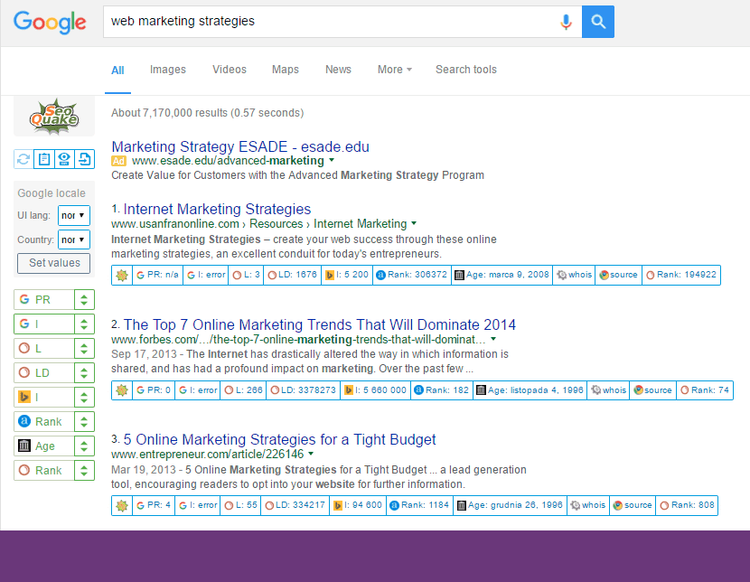The image size is (750, 582).
Task: Click SeoQuake gear icon in usanfranonline result bar
Action: (122, 275)
